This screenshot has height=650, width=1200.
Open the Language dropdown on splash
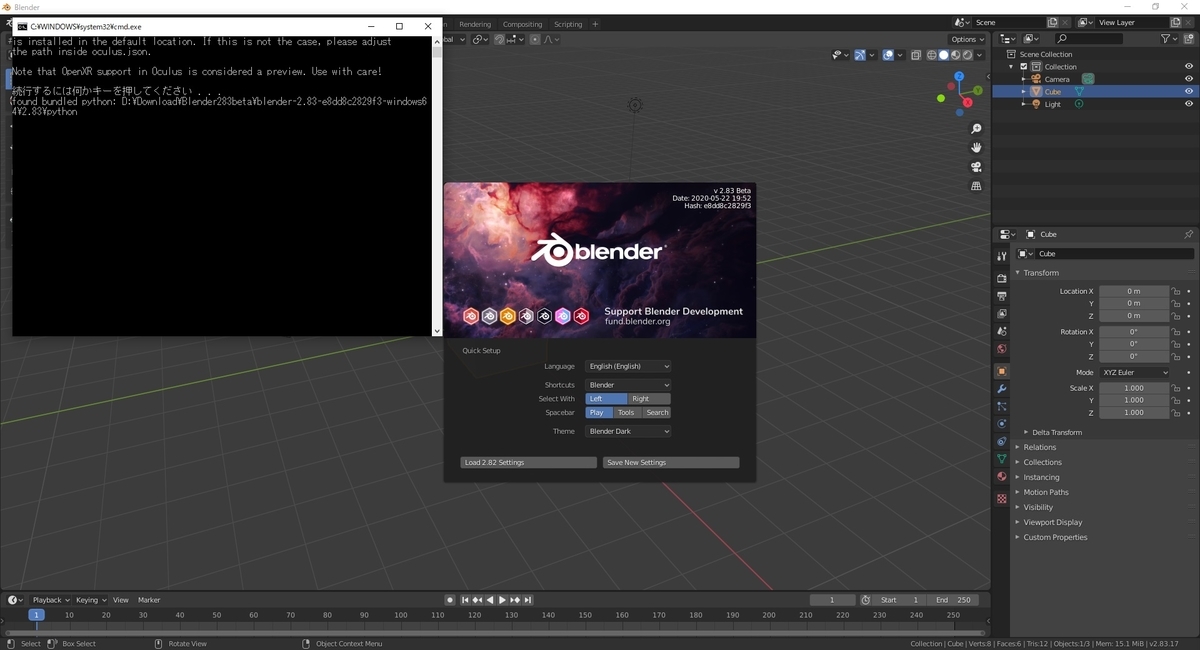pos(628,366)
